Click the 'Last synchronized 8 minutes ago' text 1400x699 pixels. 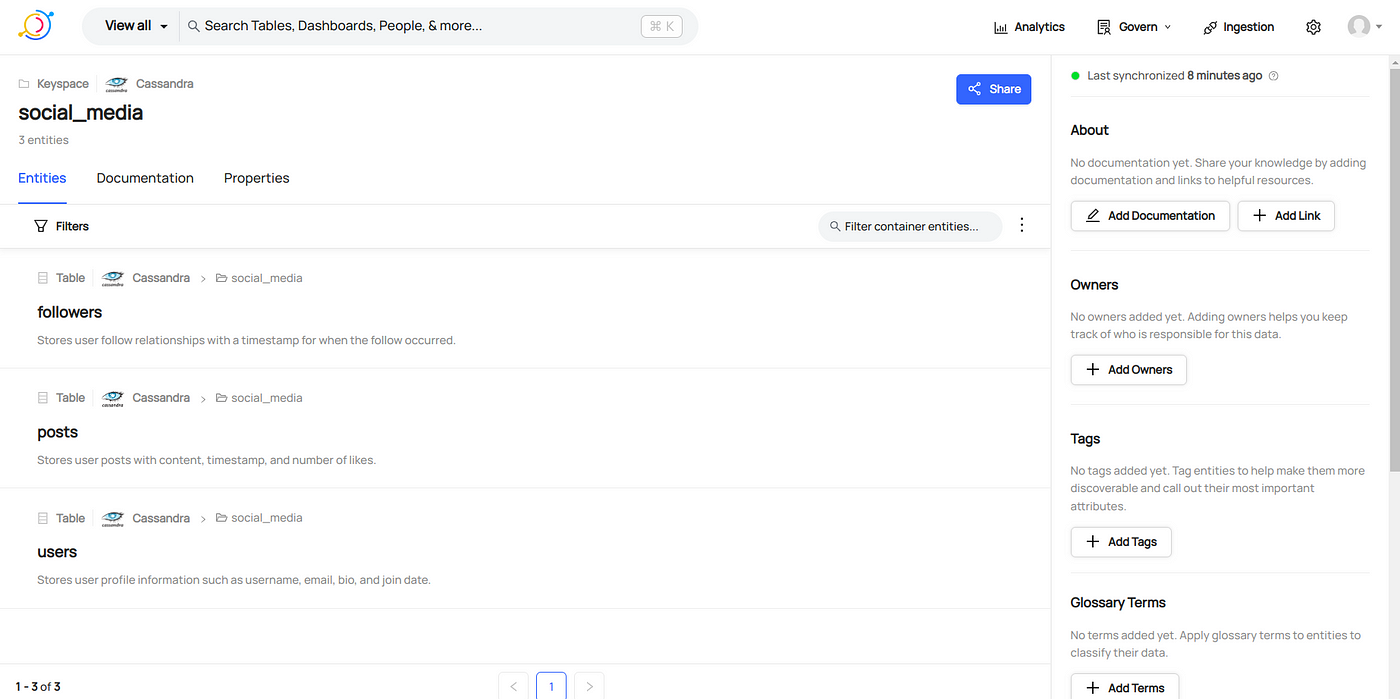pos(1174,76)
